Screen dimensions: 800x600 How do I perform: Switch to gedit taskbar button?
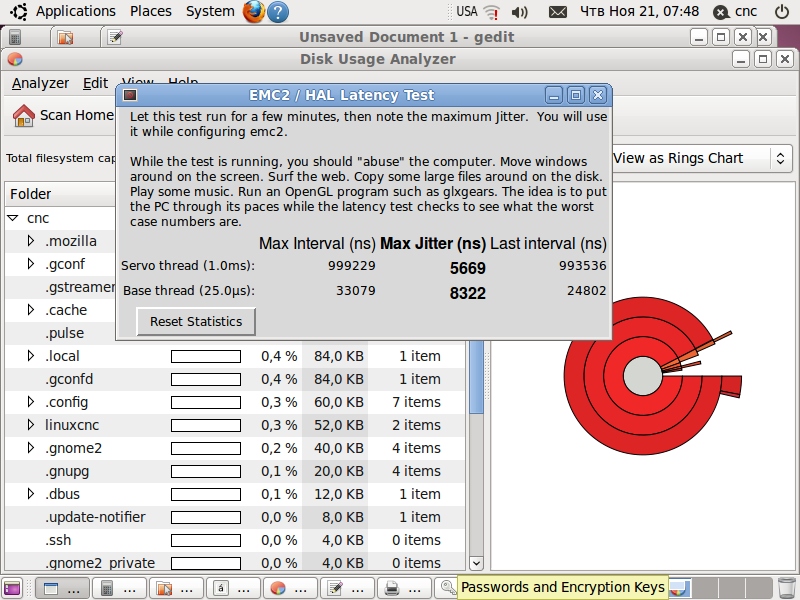[x=348, y=588]
